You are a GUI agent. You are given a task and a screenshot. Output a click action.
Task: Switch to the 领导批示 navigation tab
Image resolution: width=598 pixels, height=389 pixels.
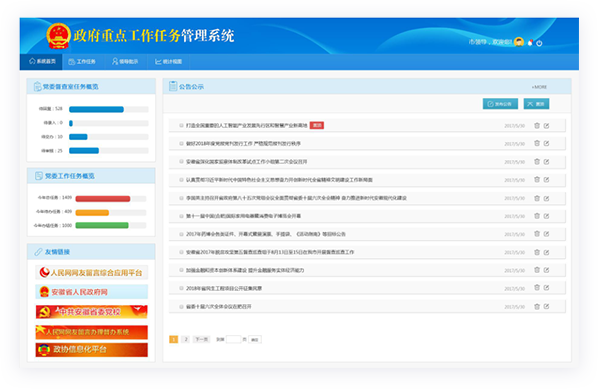point(125,61)
